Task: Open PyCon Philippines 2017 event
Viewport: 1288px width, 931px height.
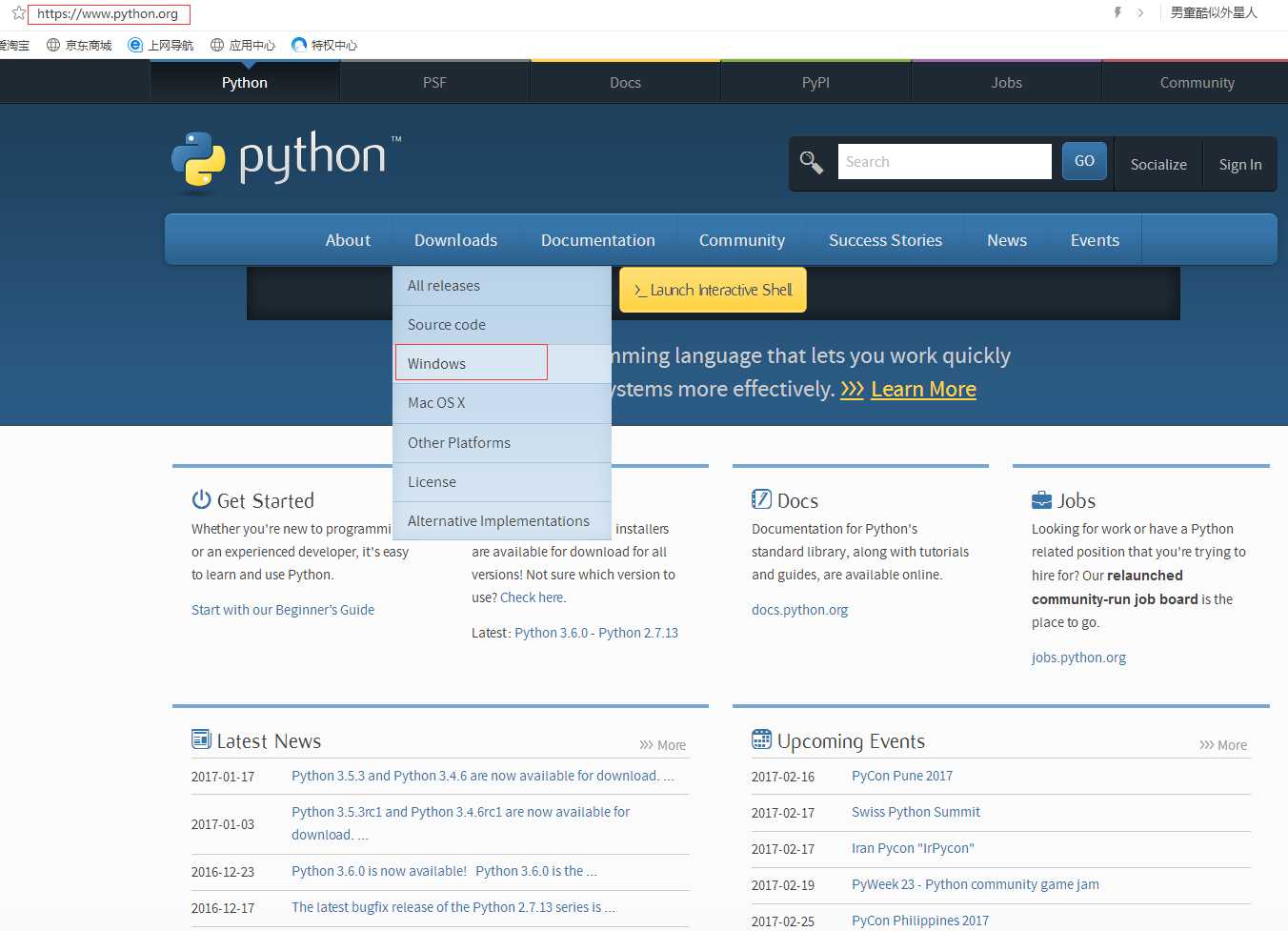Action: [x=920, y=921]
